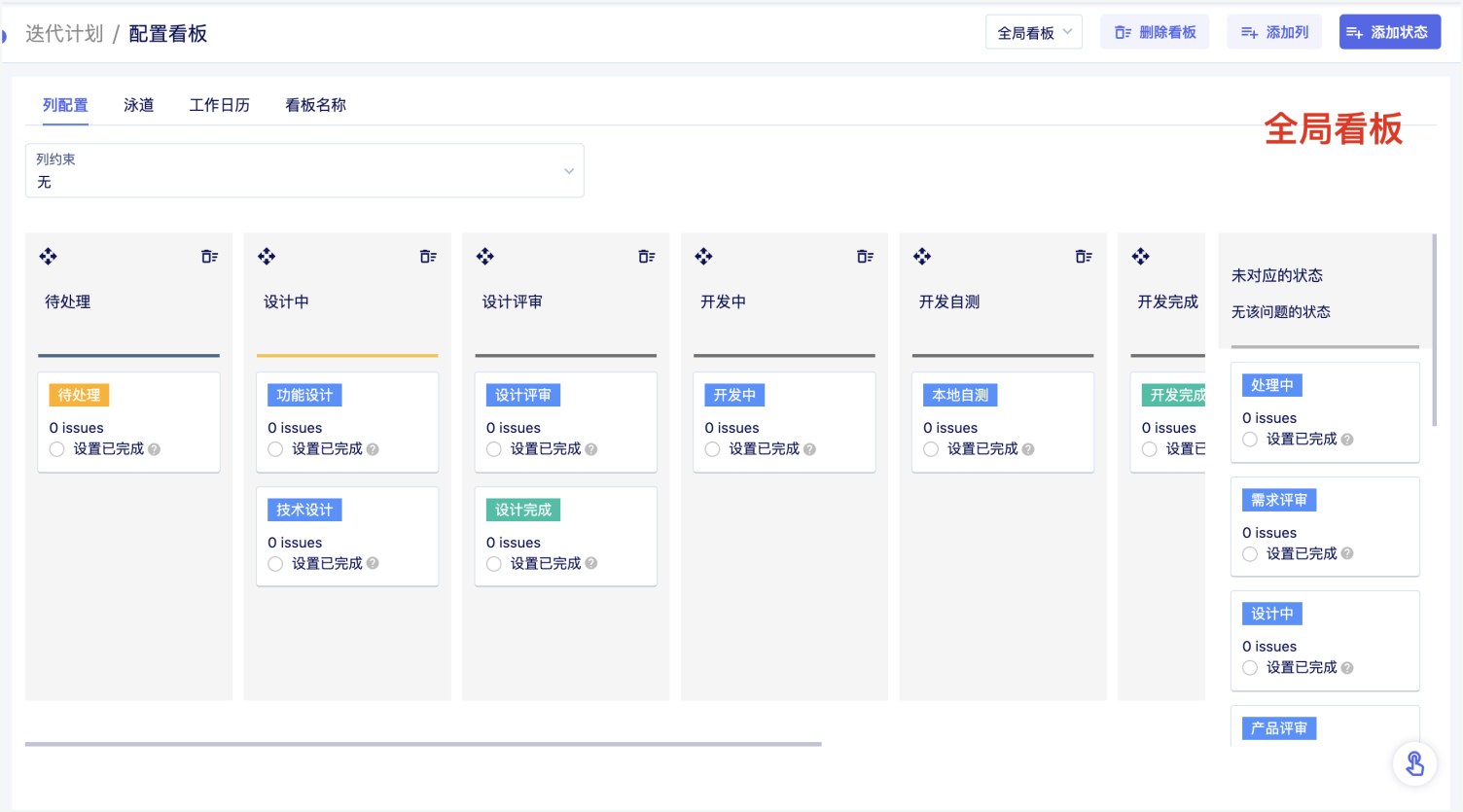
Task: Set 本地自测 status as completed
Action: coord(932,449)
